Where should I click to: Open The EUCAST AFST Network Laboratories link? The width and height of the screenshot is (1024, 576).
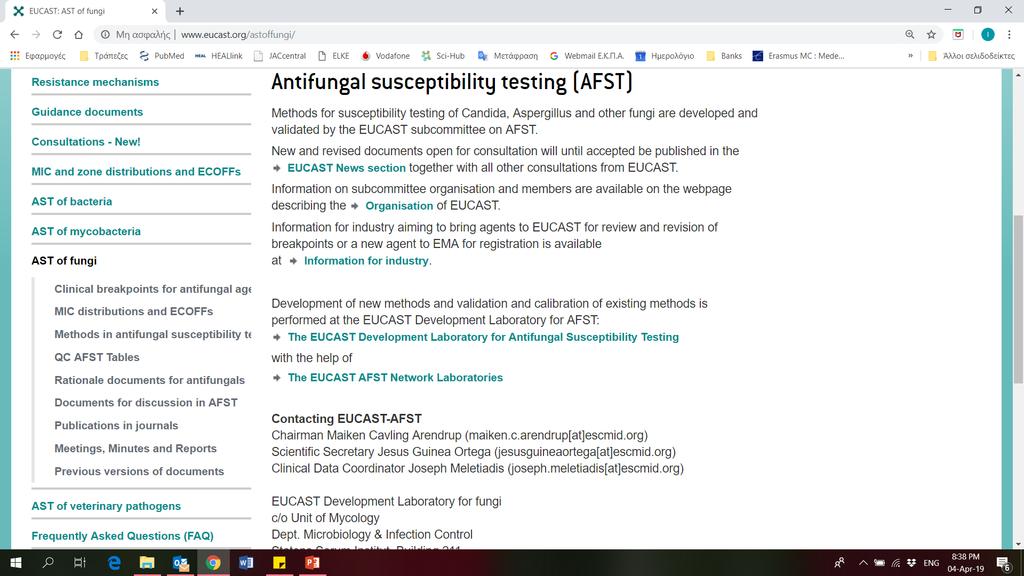(395, 377)
